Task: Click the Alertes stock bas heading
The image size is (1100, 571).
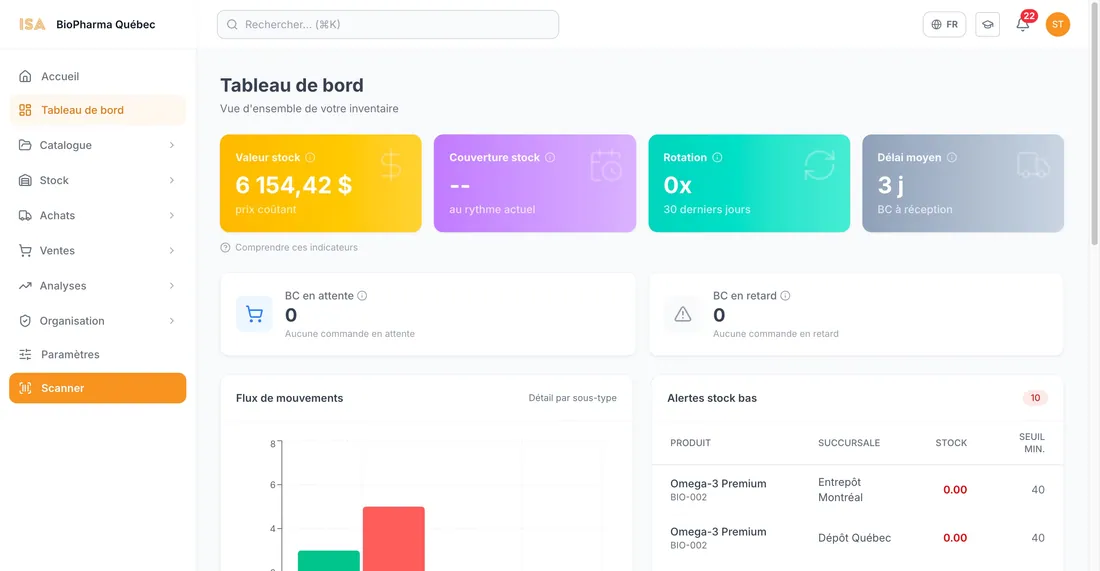Action: [712, 398]
